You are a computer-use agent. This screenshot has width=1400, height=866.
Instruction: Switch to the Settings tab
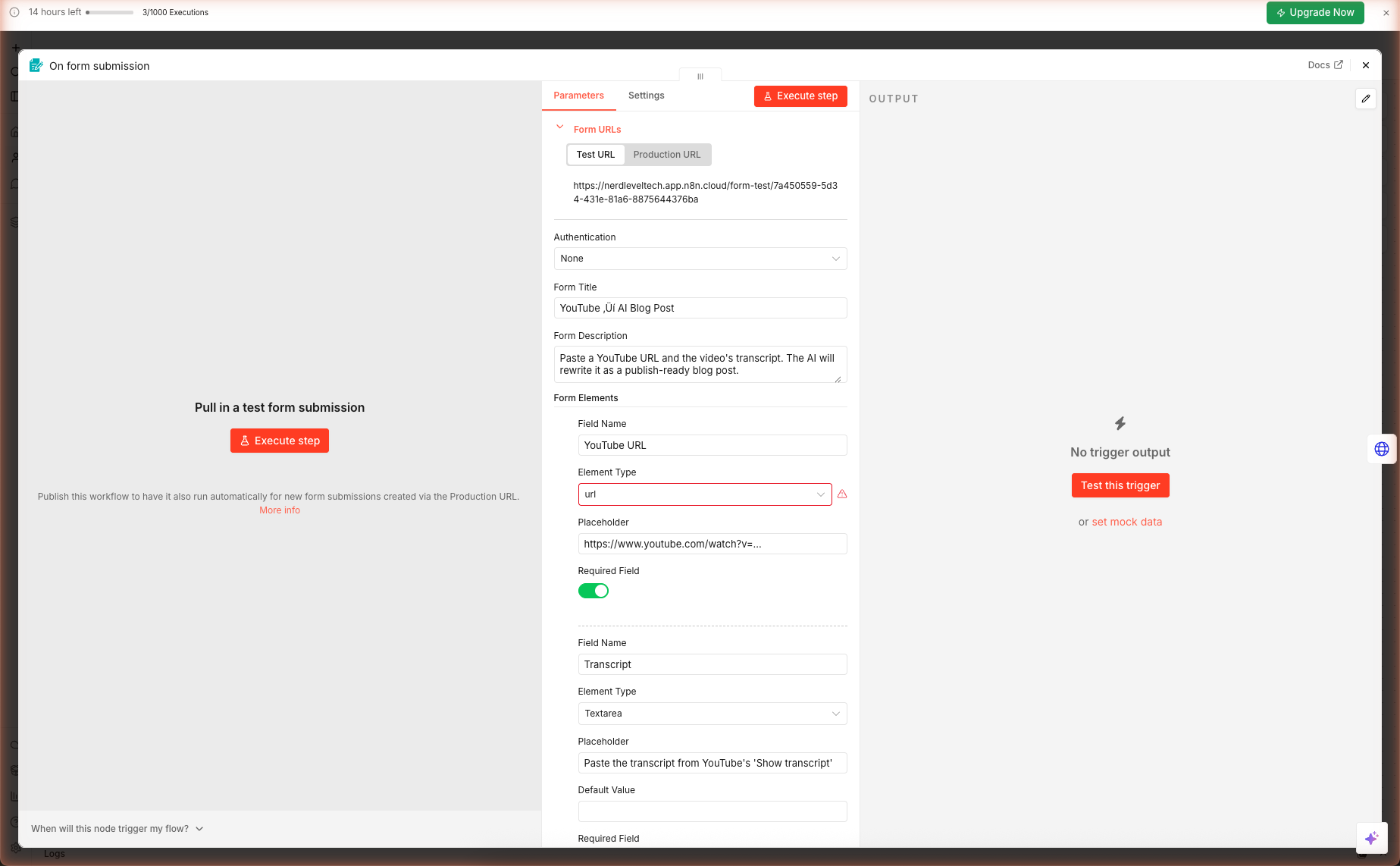click(x=646, y=96)
